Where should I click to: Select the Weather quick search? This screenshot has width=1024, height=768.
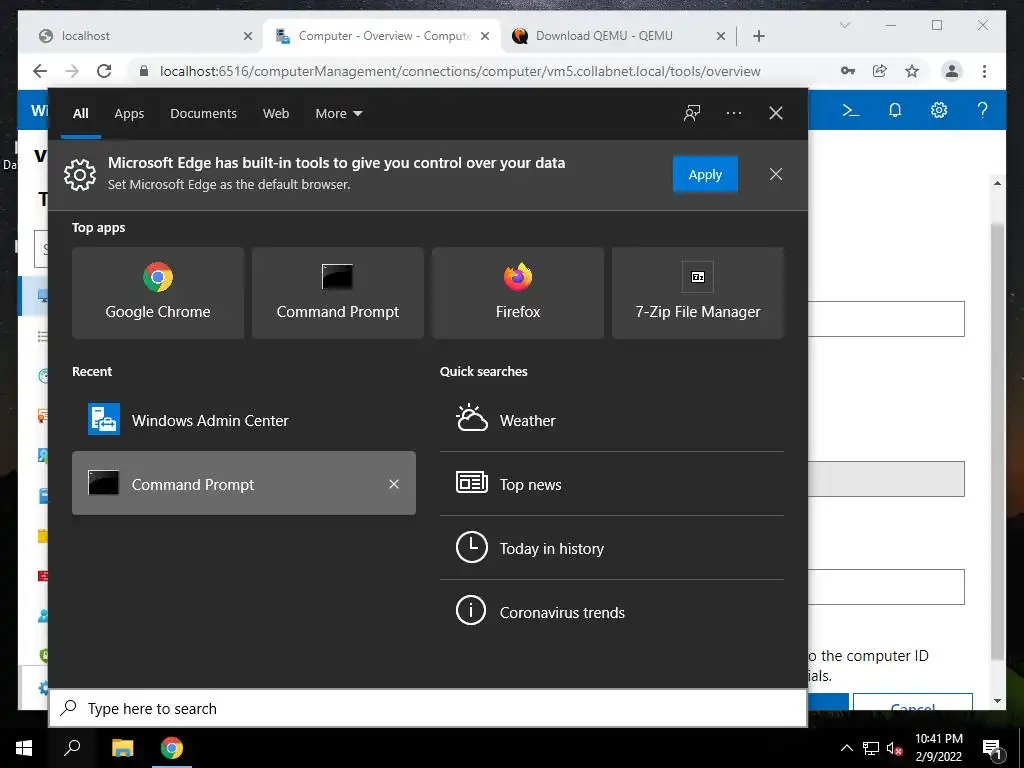612,420
